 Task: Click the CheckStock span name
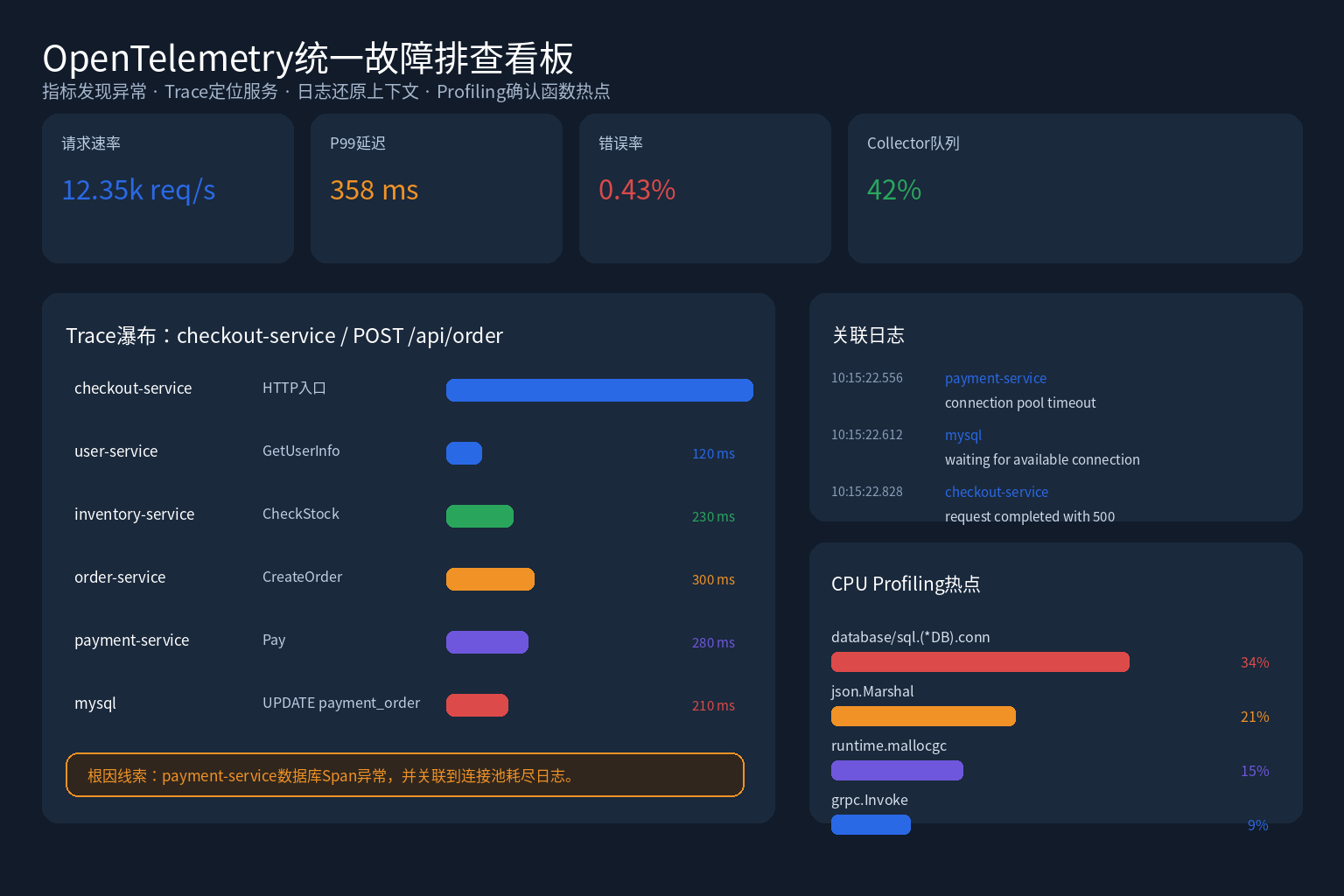(x=301, y=514)
